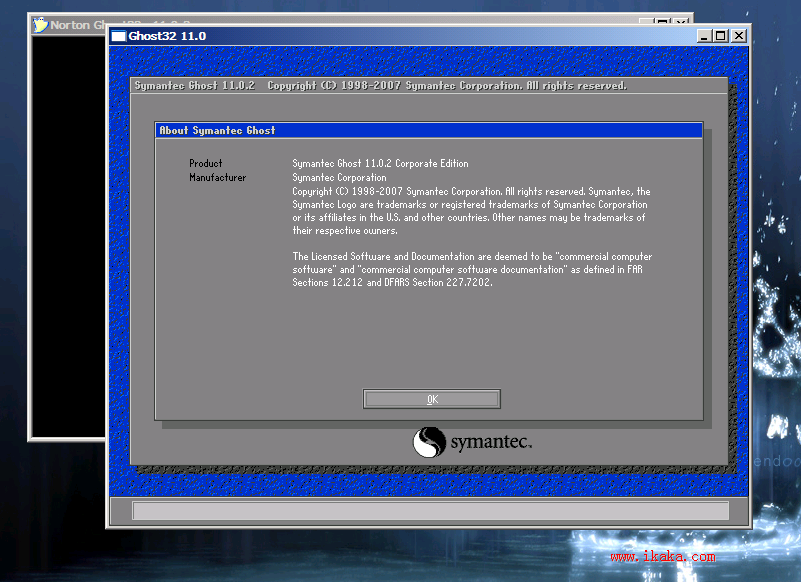The image size is (801, 582).
Task: Click the Symantec logo below the dialog
Action: click(x=473, y=442)
